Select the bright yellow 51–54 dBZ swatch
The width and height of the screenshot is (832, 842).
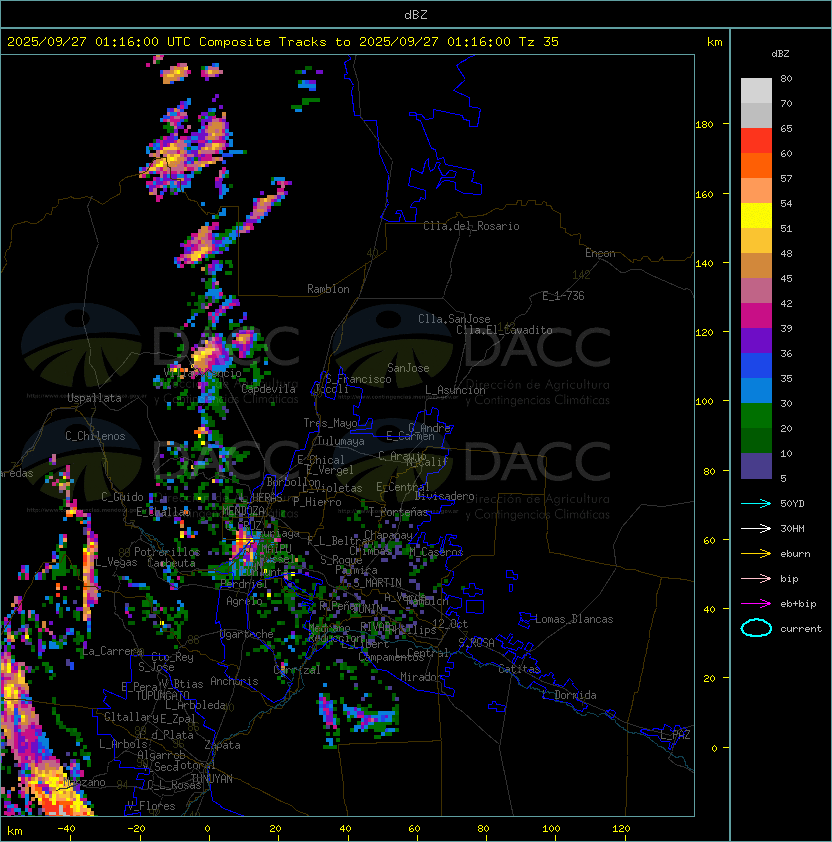pos(756,216)
